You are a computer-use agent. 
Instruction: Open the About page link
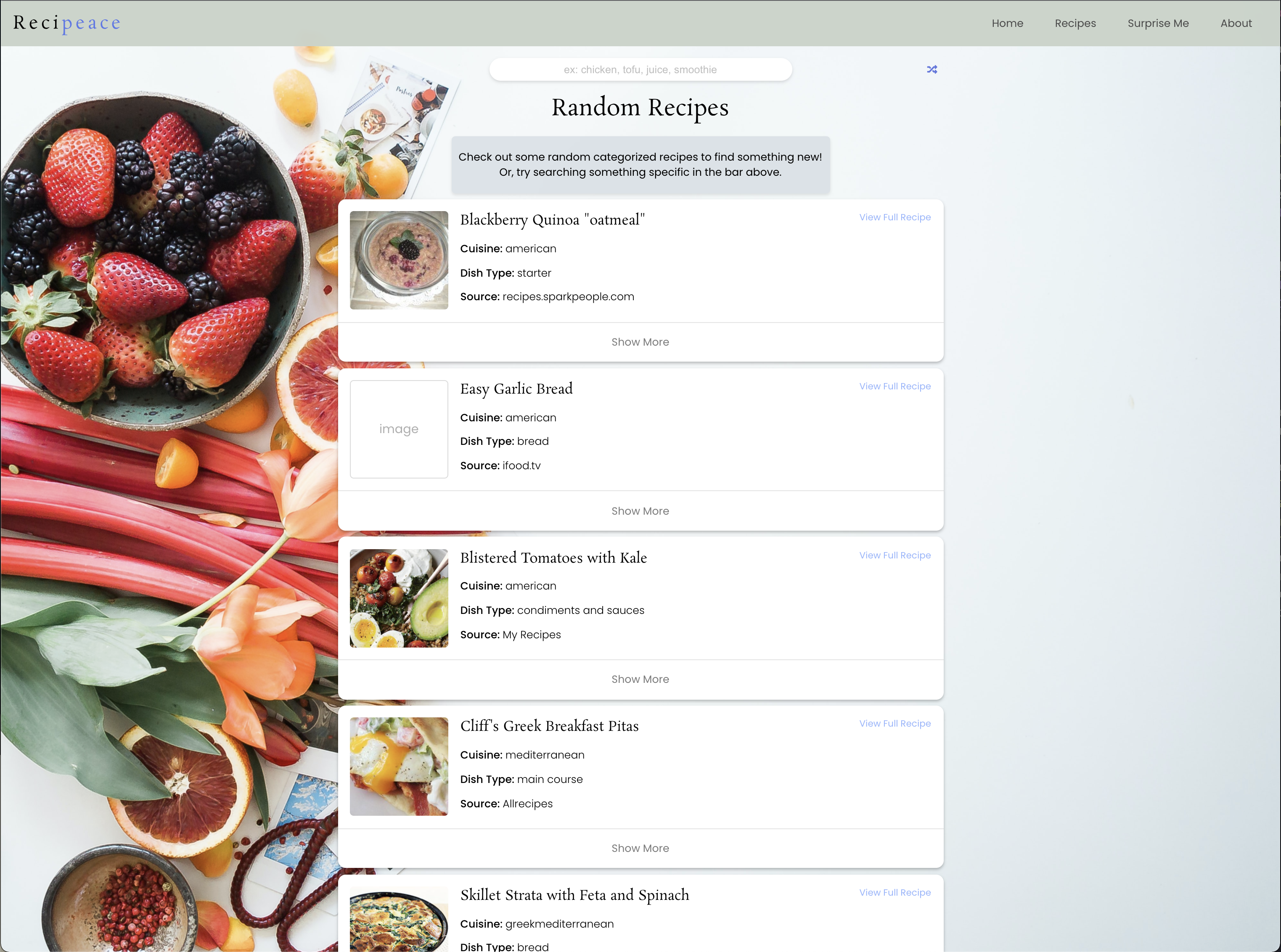(x=1236, y=24)
